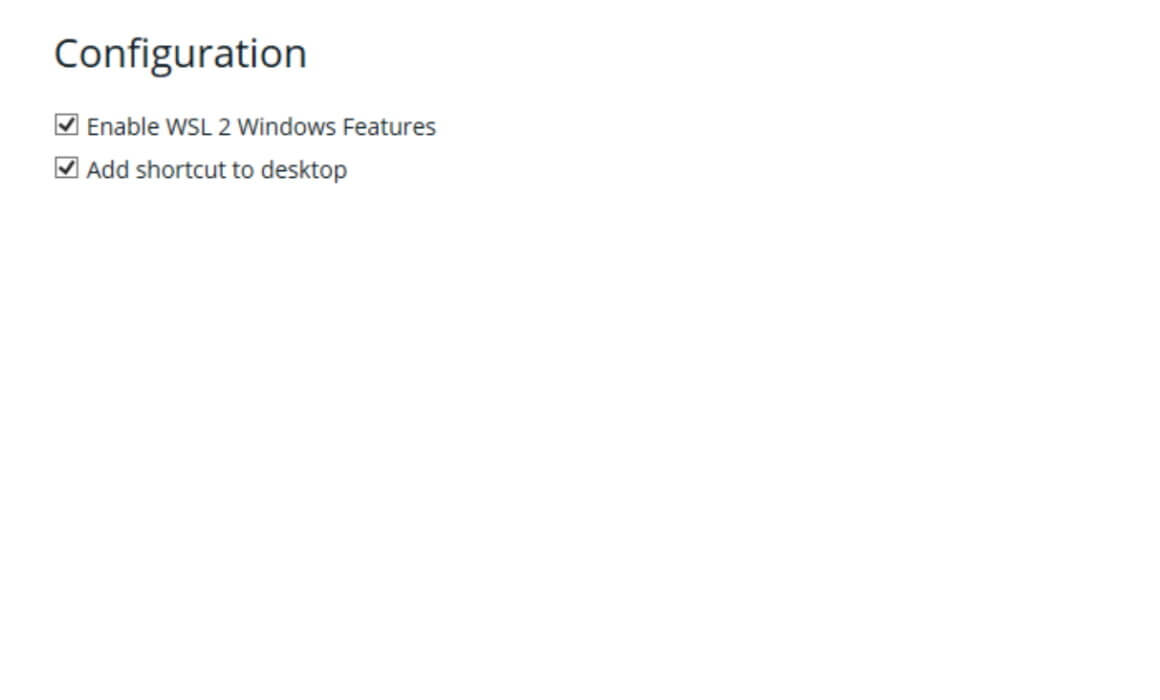Screen dimensions: 1160x700
Task: Click the 'Enable WSL 2 Windows Features' label text
Action: pos(261,127)
